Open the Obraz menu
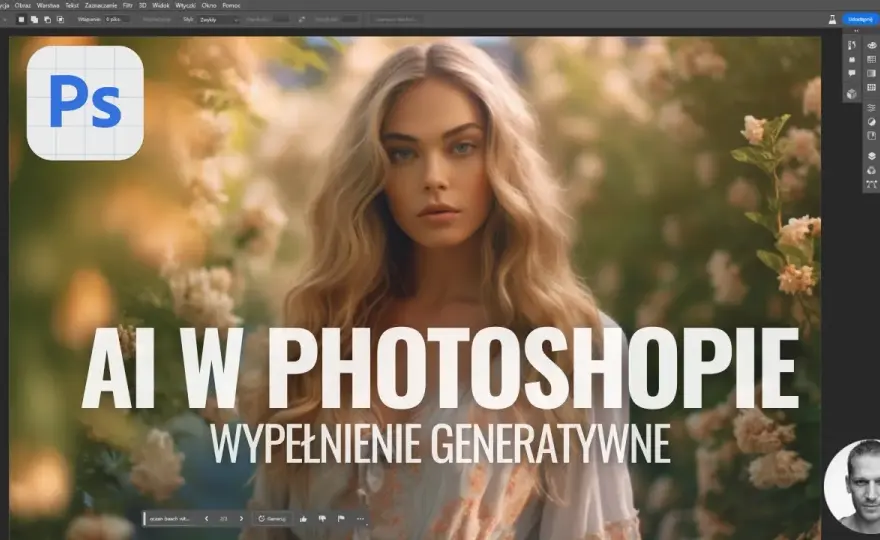Viewport: 880px width, 540px height. pos(22,6)
